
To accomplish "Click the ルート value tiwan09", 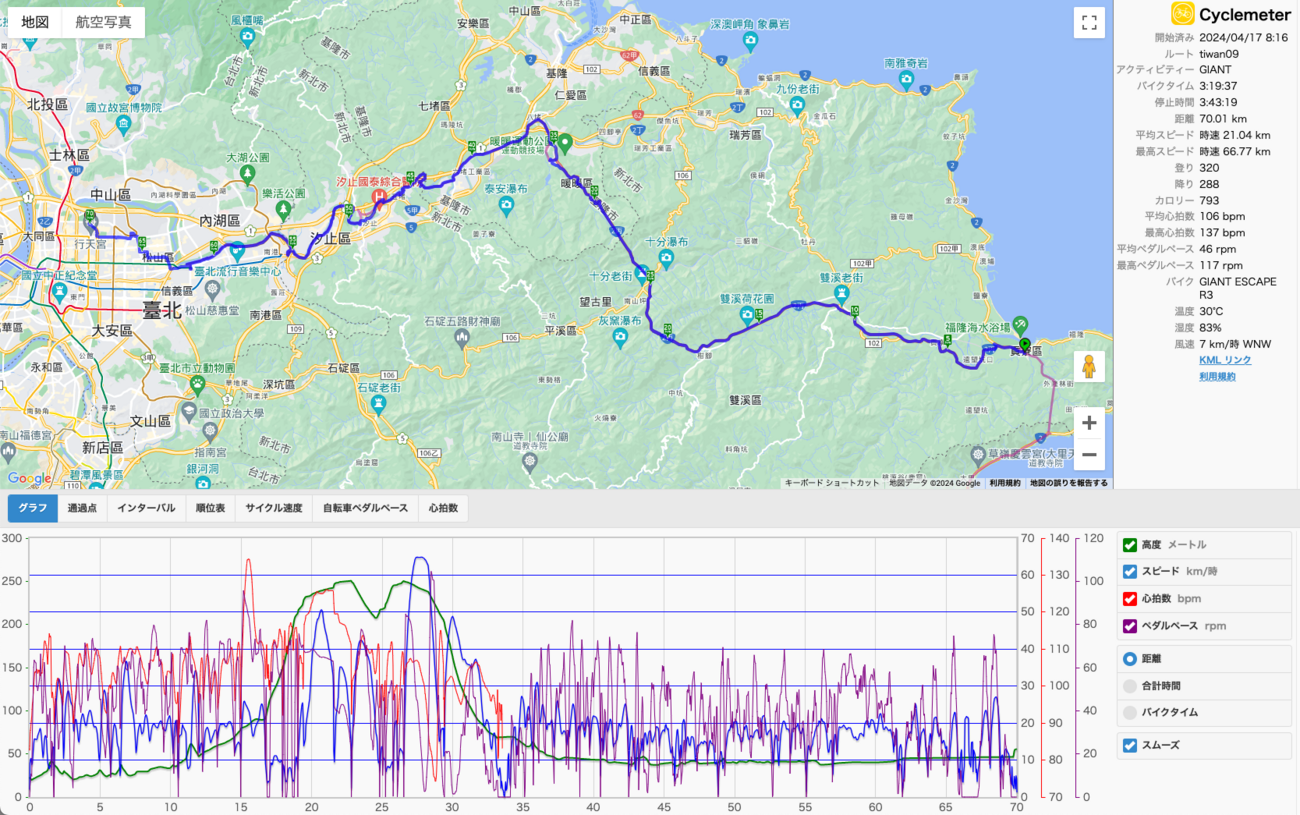I will tap(1221, 54).
